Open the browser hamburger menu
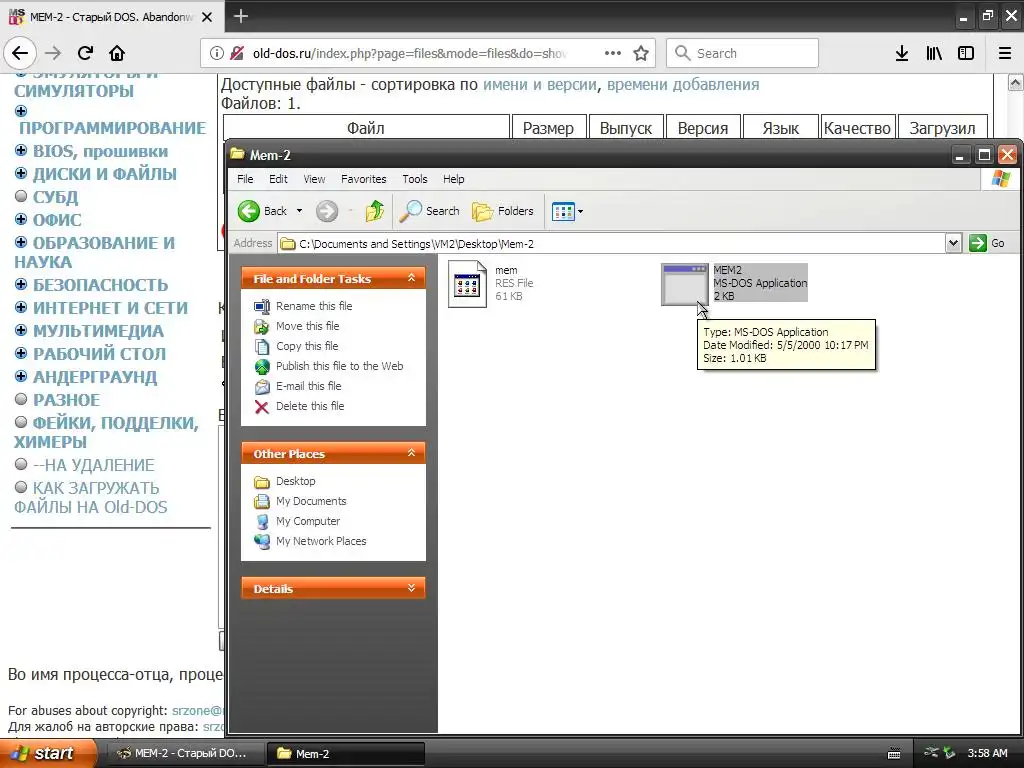 [x=1005, y=53]
